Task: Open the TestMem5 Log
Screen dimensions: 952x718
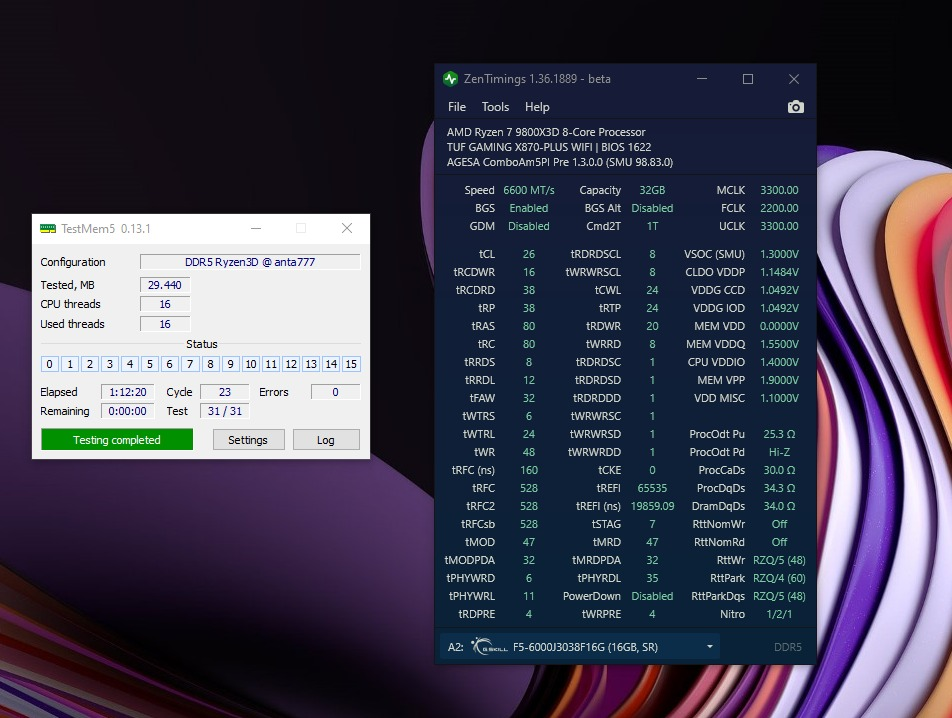Action: click(x=326, y=440)
